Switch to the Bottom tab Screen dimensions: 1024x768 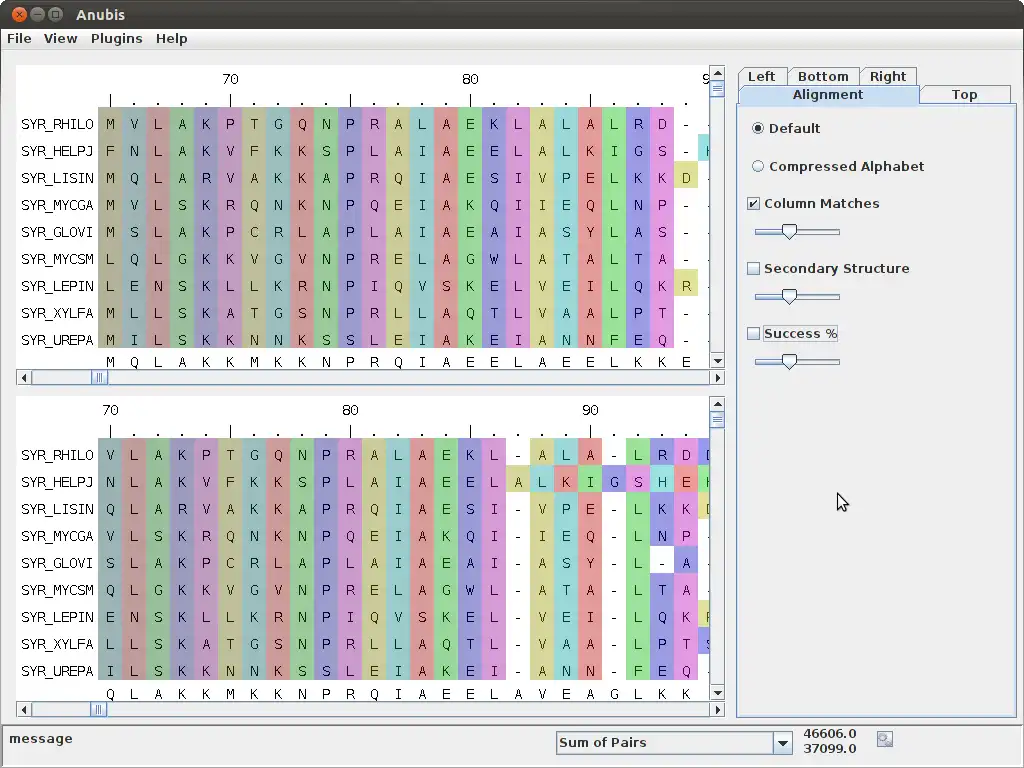823,76
